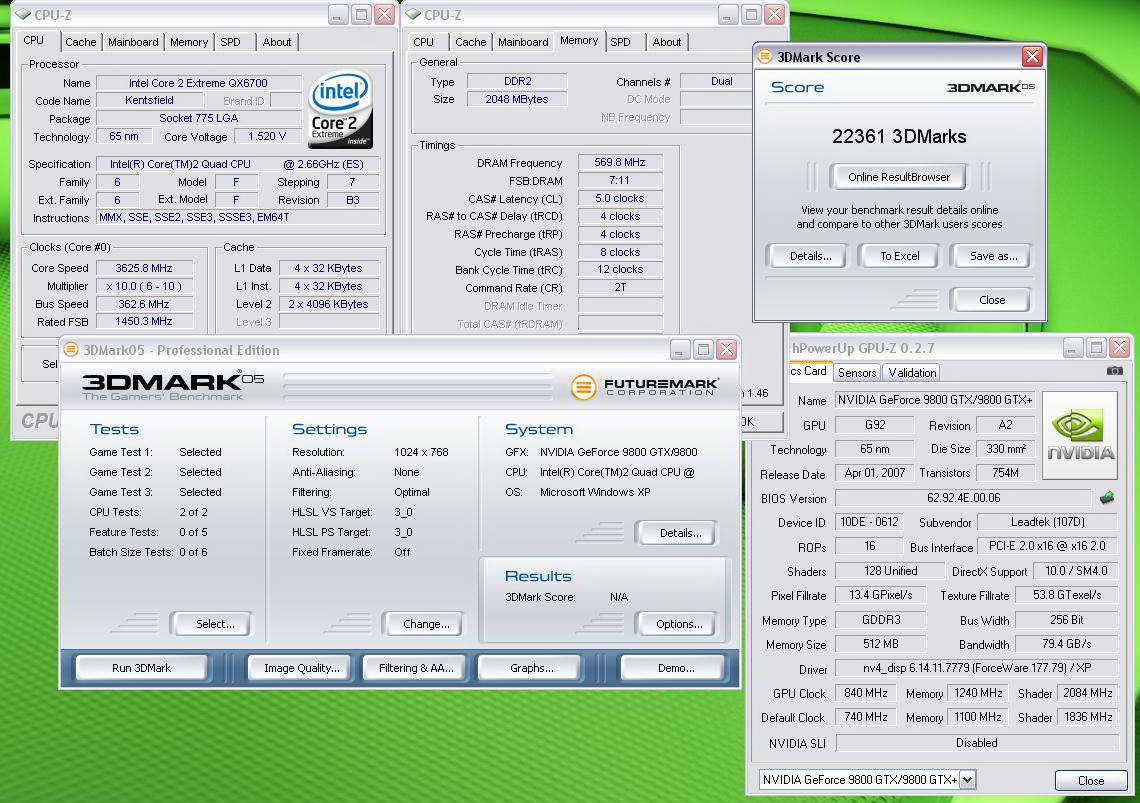Open the Sensors tab in GPU-Z
The height and width of the screenshot is (803, 1140).
(857, 372)
